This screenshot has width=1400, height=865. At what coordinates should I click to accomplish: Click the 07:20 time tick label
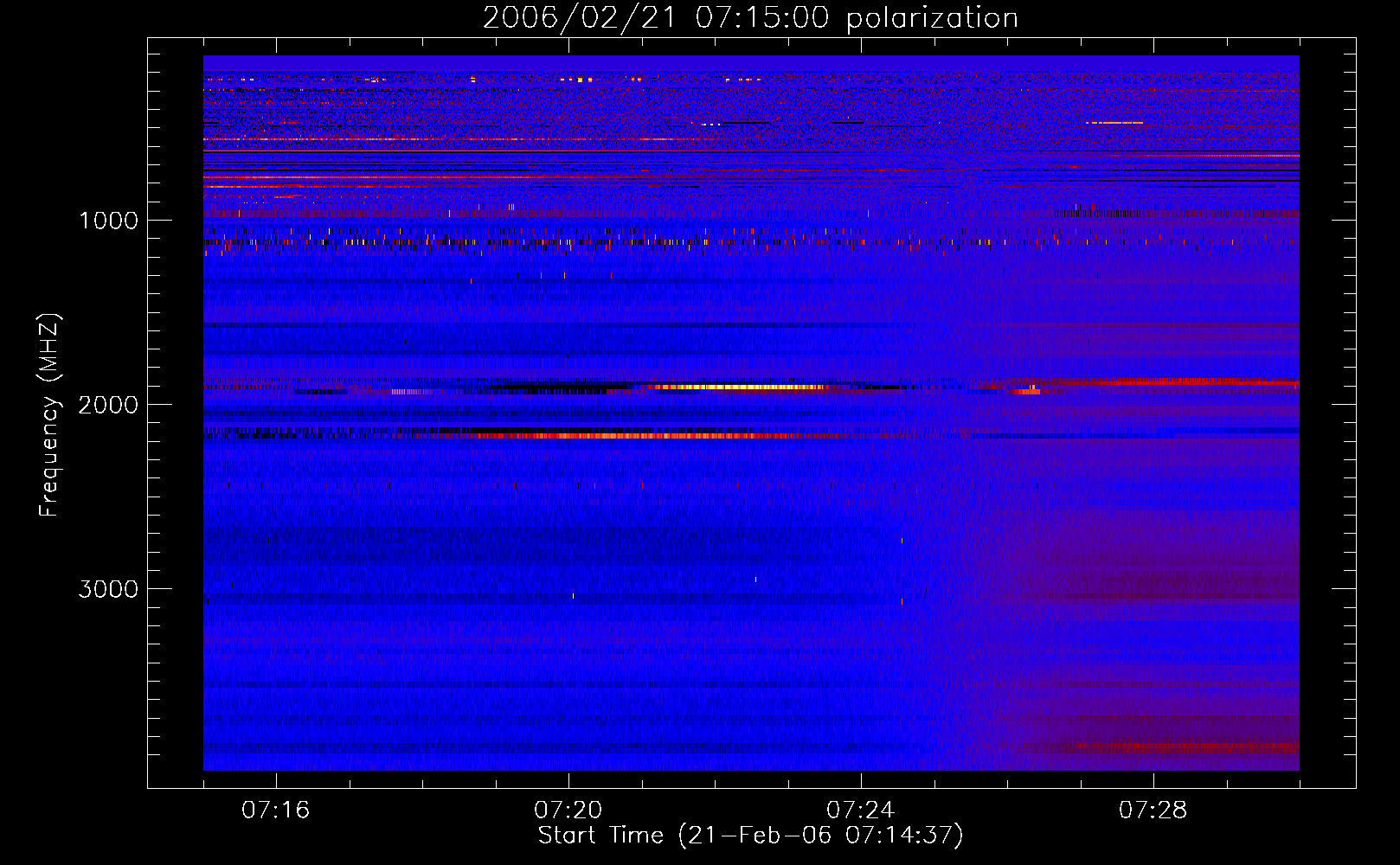point(568,811)
